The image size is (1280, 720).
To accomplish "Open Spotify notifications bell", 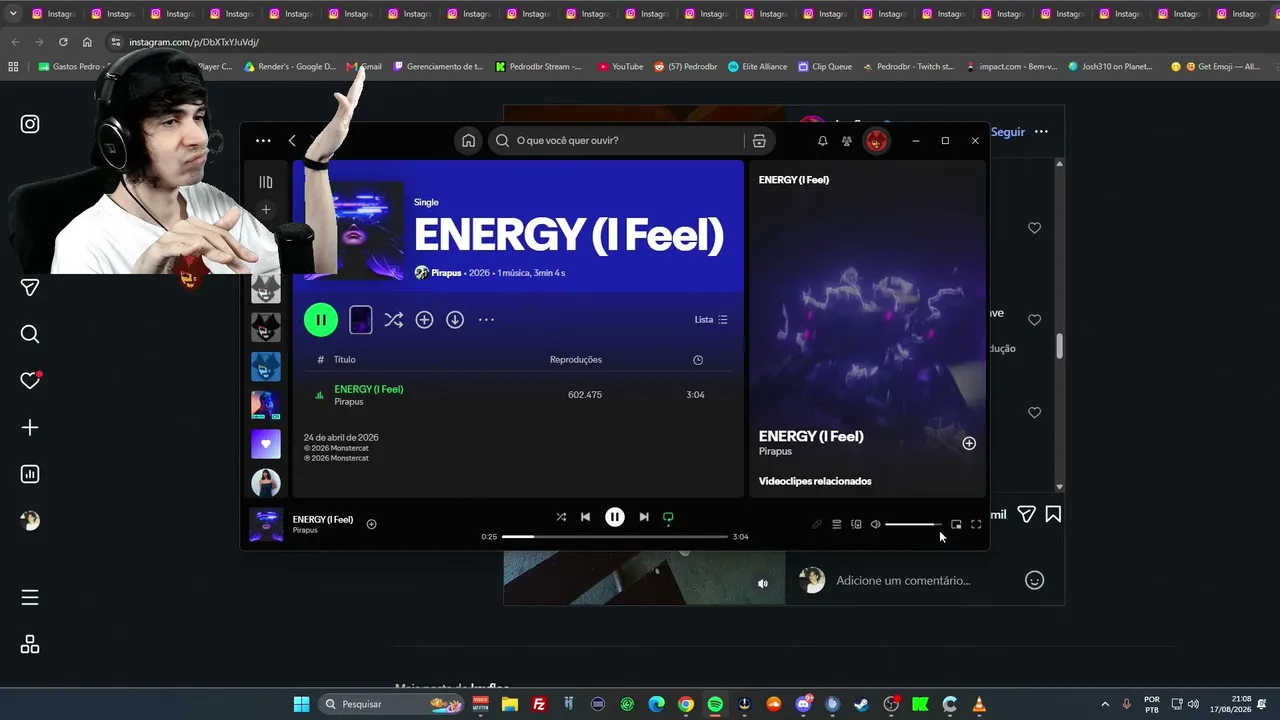I will pyautogui.click(x=822, y=141).
